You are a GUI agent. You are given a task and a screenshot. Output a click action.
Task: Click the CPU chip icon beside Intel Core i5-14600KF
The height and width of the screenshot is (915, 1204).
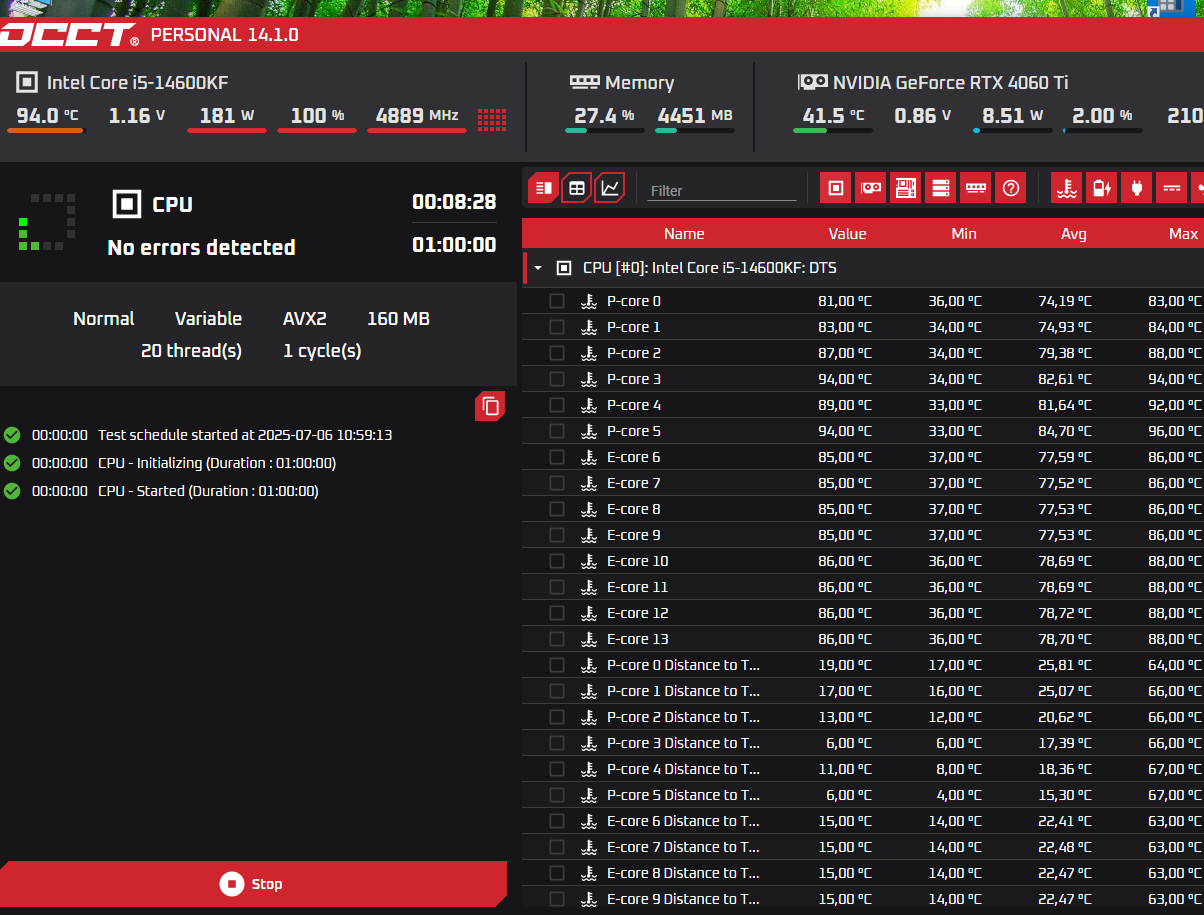tap(28, 83)
